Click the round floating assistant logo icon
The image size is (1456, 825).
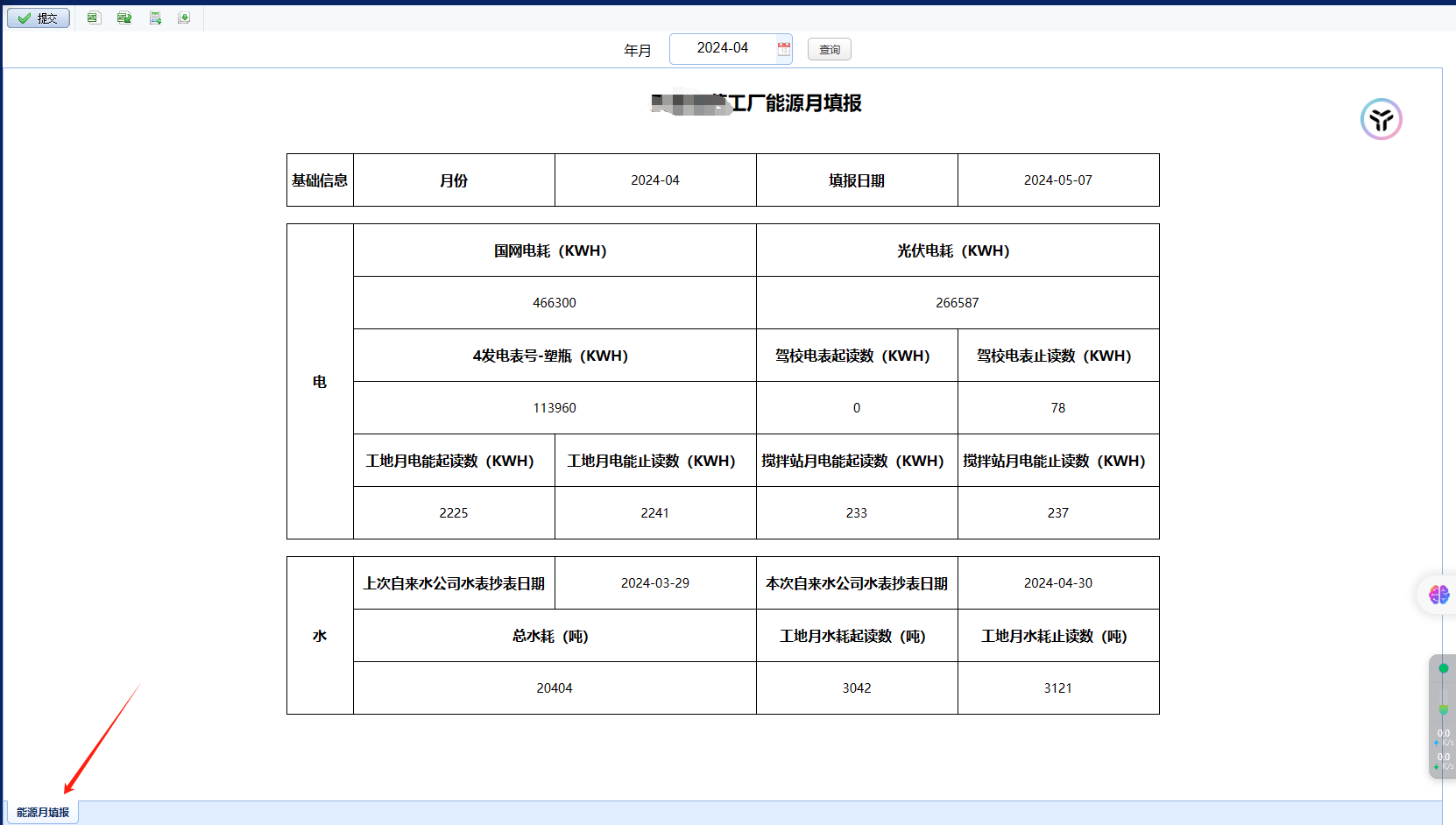pyautogui.click(x=1382, y=119)
